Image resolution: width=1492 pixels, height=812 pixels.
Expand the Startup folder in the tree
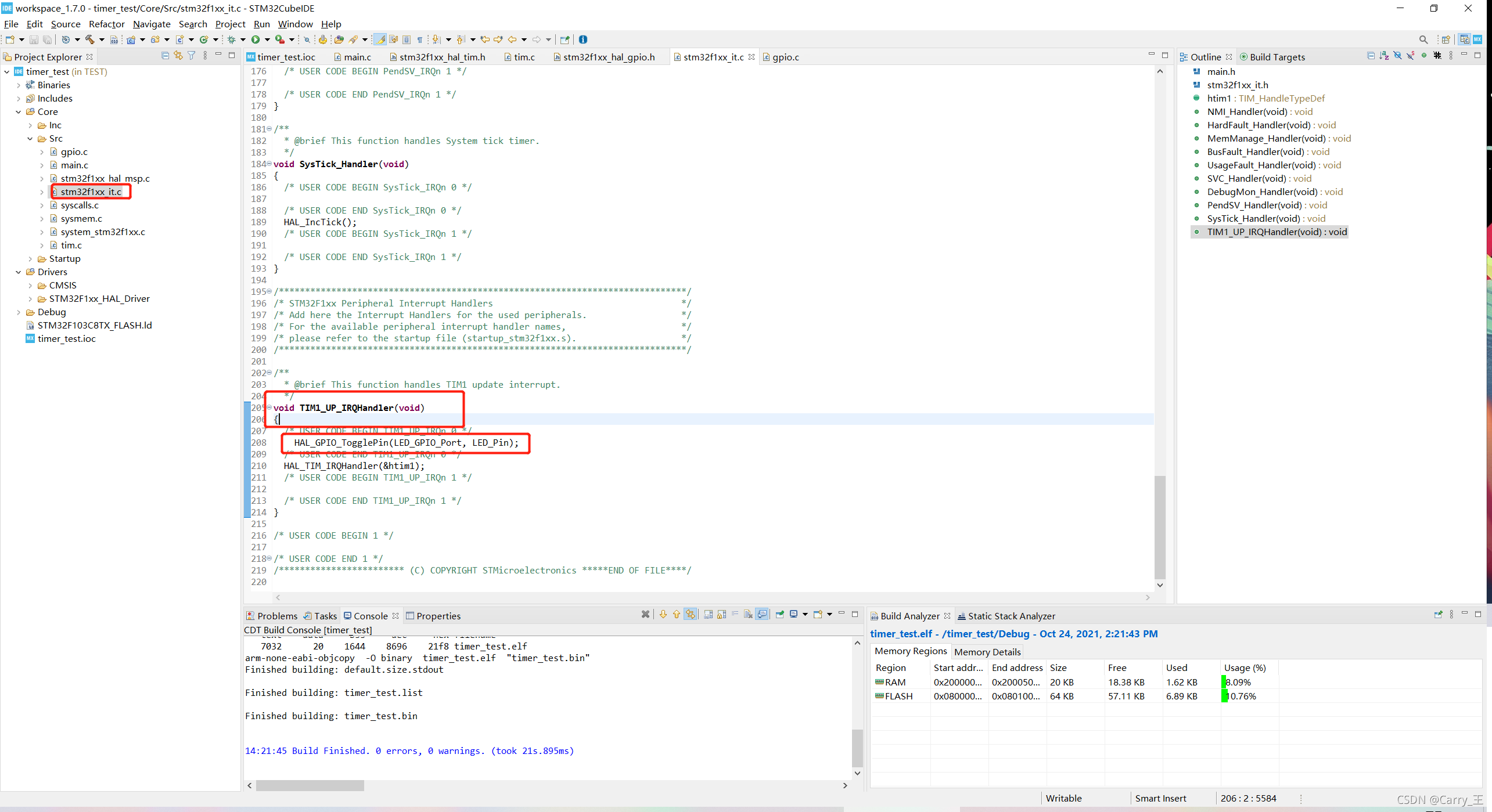click(x=30, y=259)
